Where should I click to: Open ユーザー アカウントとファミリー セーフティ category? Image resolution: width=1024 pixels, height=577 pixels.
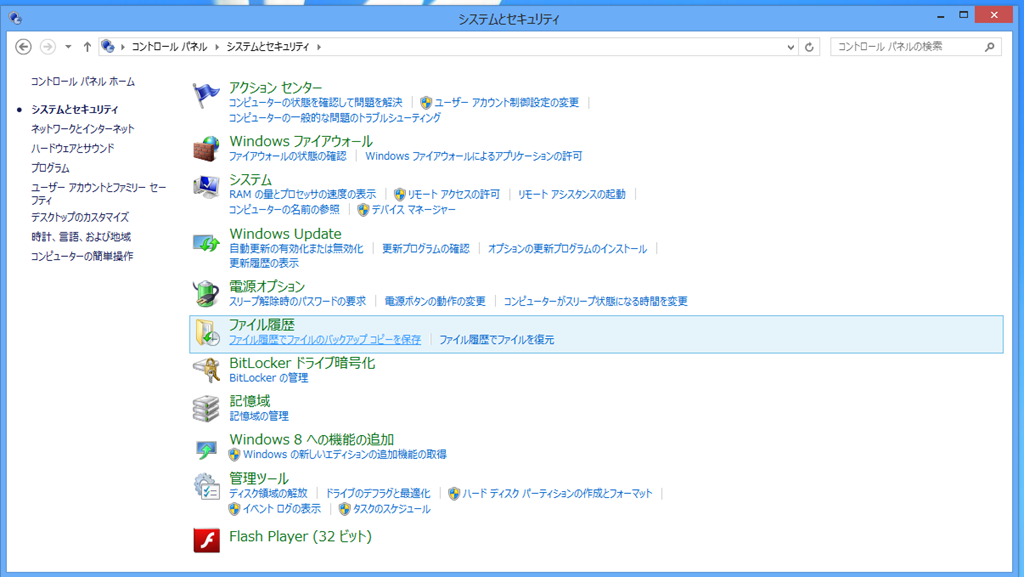coord(99,194)
